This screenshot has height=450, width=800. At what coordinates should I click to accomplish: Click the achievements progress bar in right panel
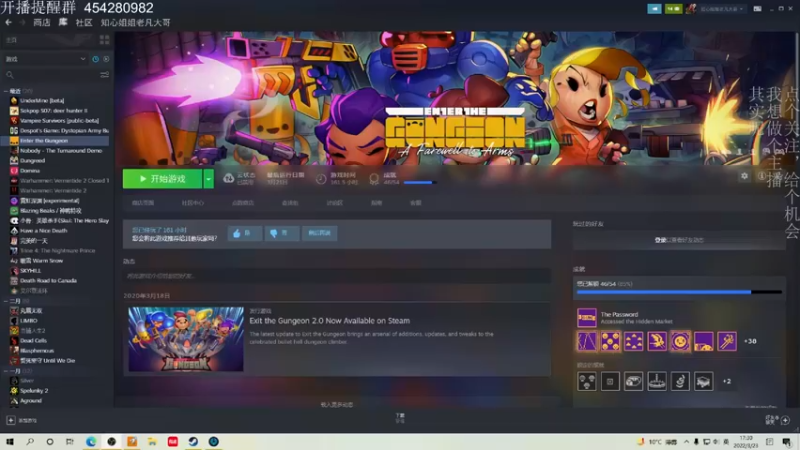click(x=679, y=292)
